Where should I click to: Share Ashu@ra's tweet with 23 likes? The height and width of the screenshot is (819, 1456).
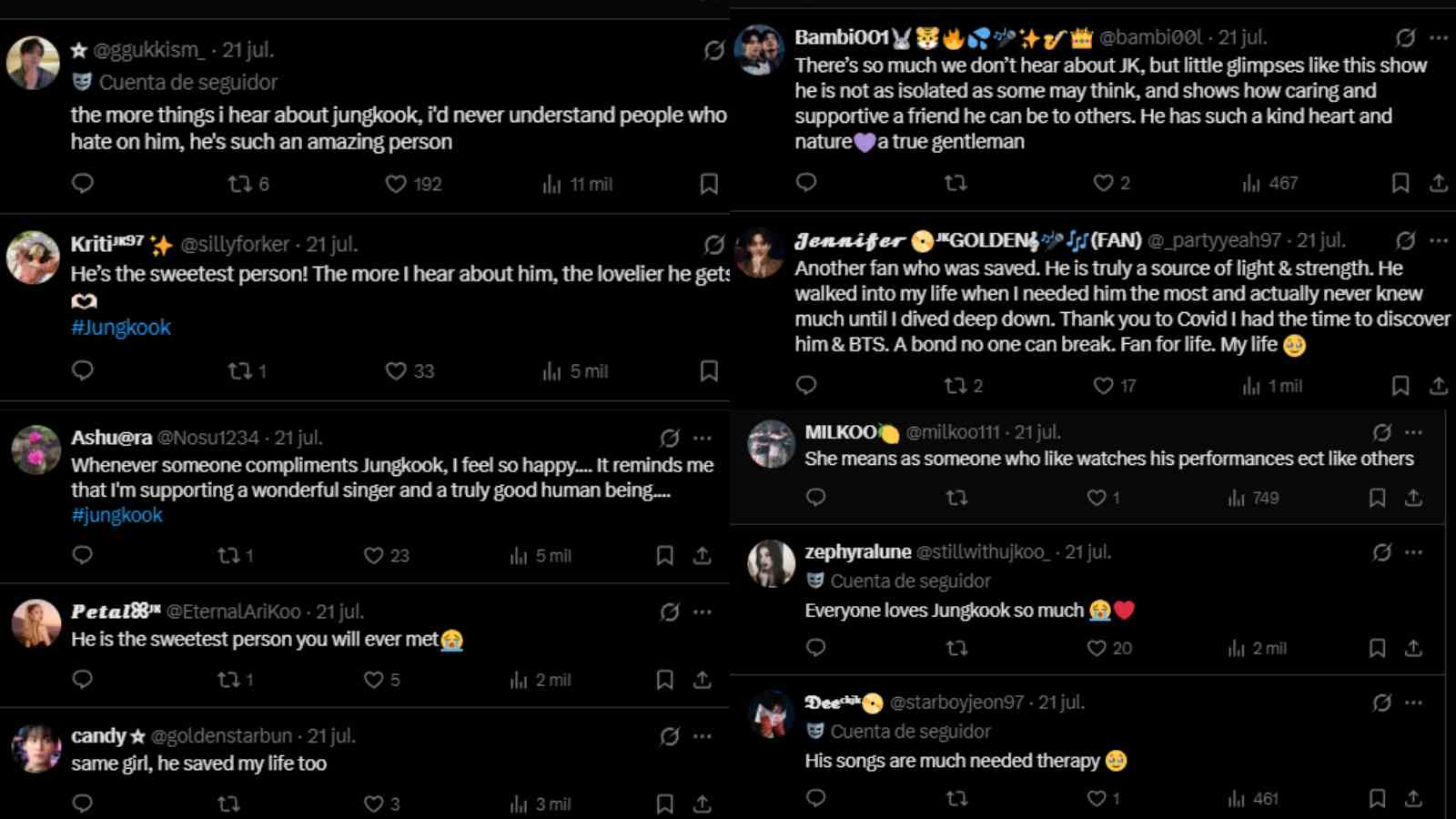pos(703,555)
